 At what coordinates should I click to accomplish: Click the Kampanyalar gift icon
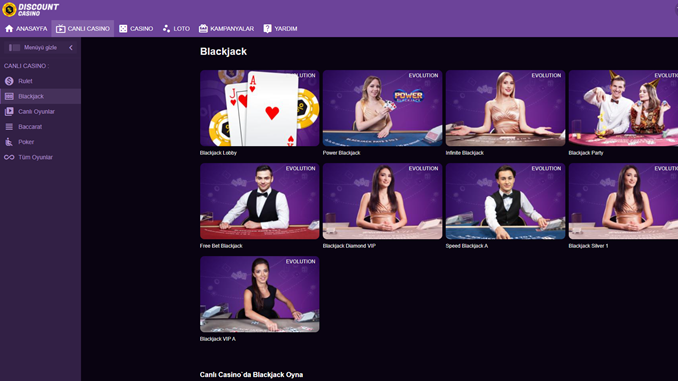pyautogui.click(x=203, y=29)
